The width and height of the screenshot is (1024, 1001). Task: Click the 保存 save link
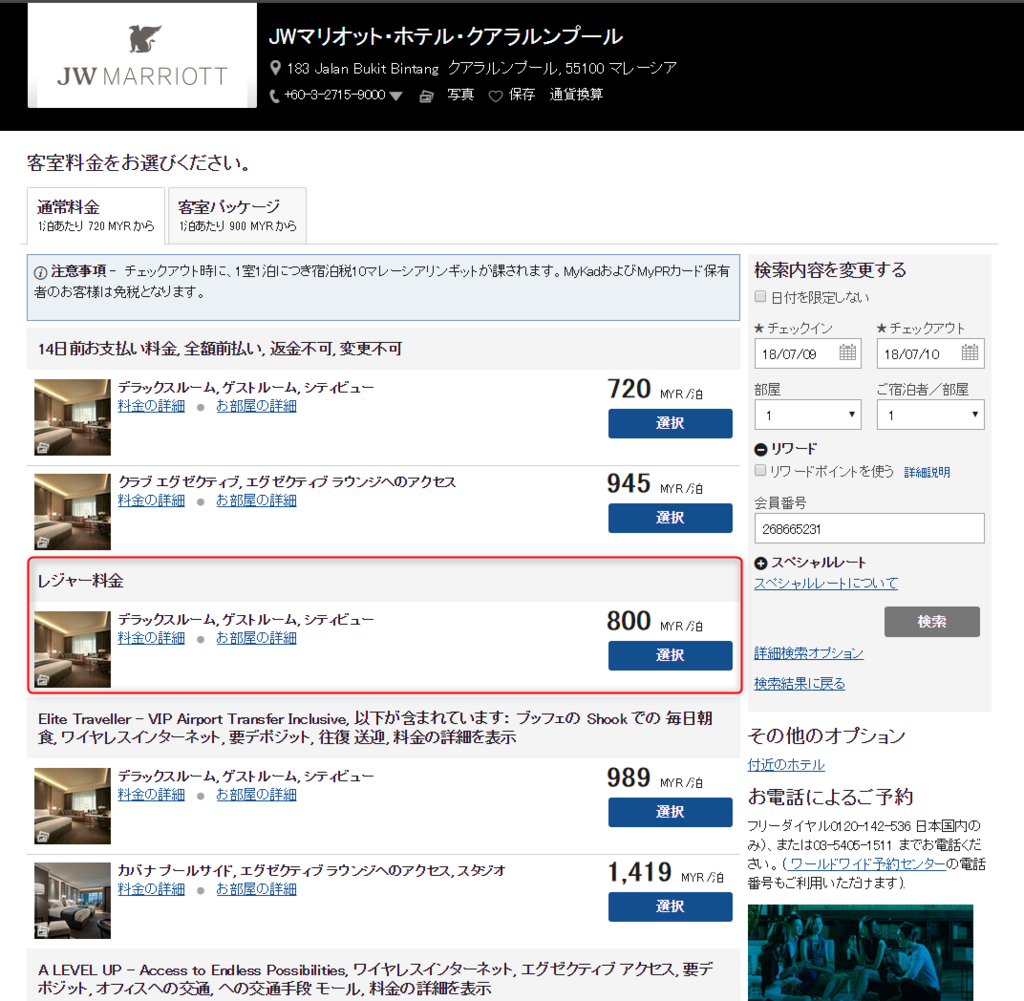click(522, 95)
